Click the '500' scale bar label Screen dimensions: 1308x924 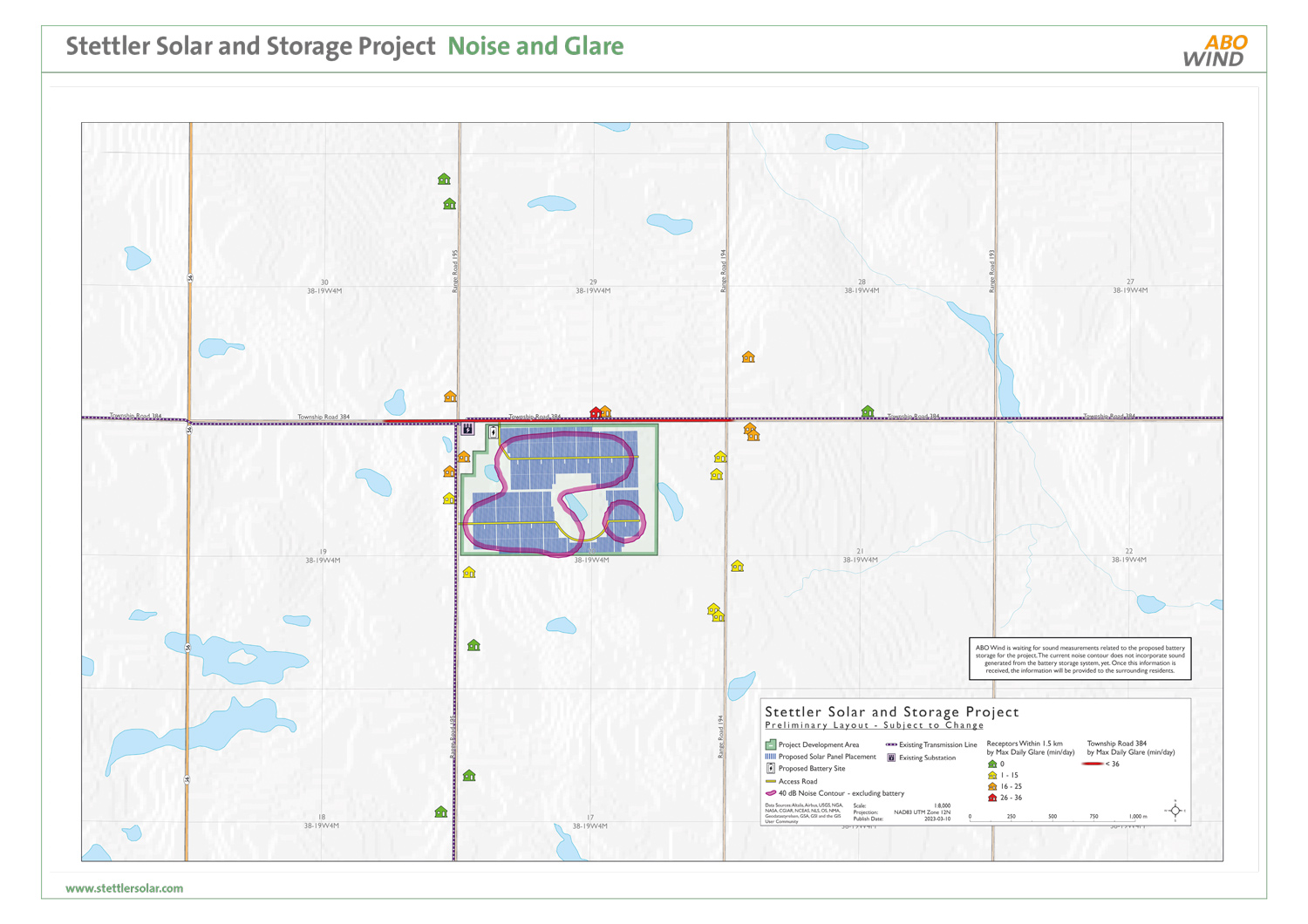tap(1053, 817)
